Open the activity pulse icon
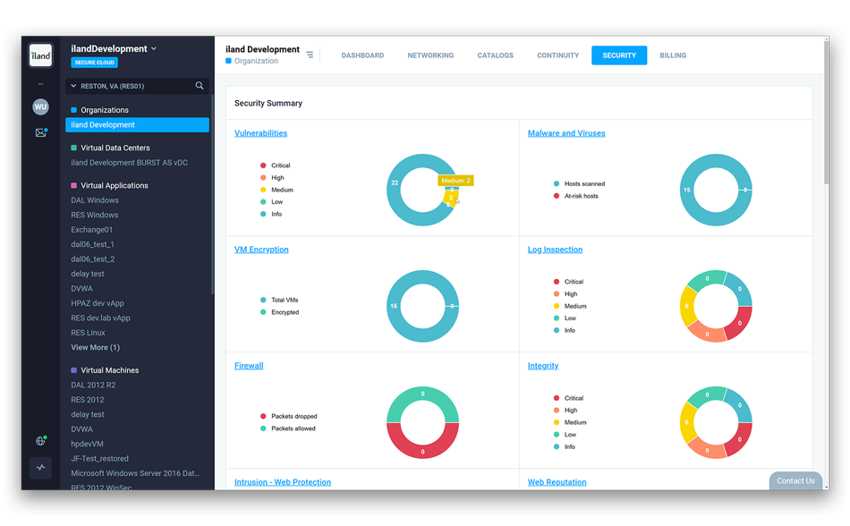Image resolution: width=850 pixels, height=526 pixels. pyautogui.click(x=41, y=467)
